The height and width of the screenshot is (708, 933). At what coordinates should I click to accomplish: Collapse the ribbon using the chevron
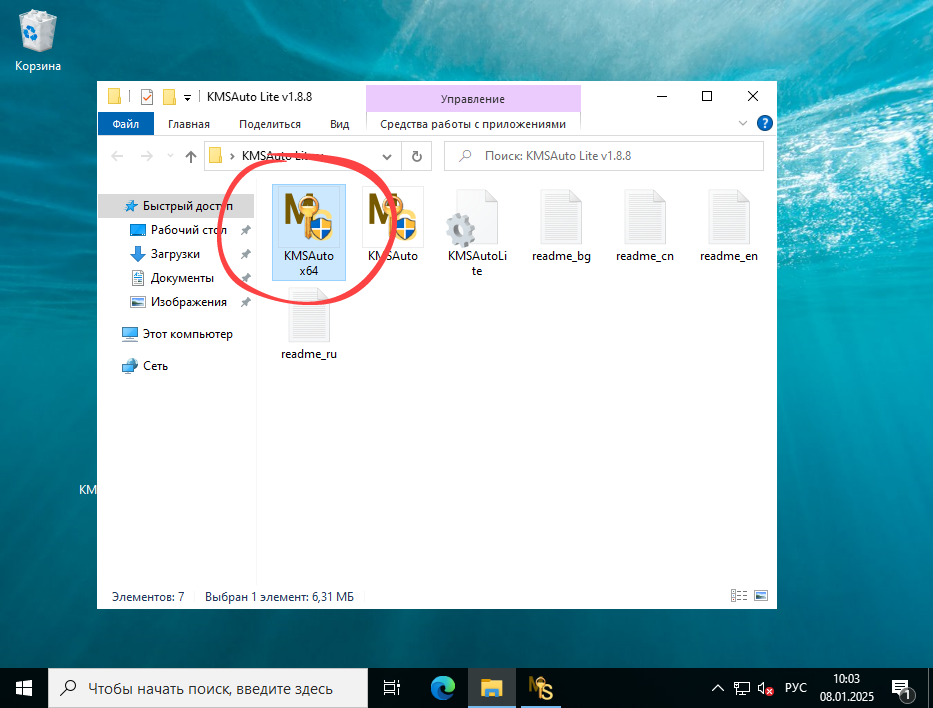coord(741,123)
